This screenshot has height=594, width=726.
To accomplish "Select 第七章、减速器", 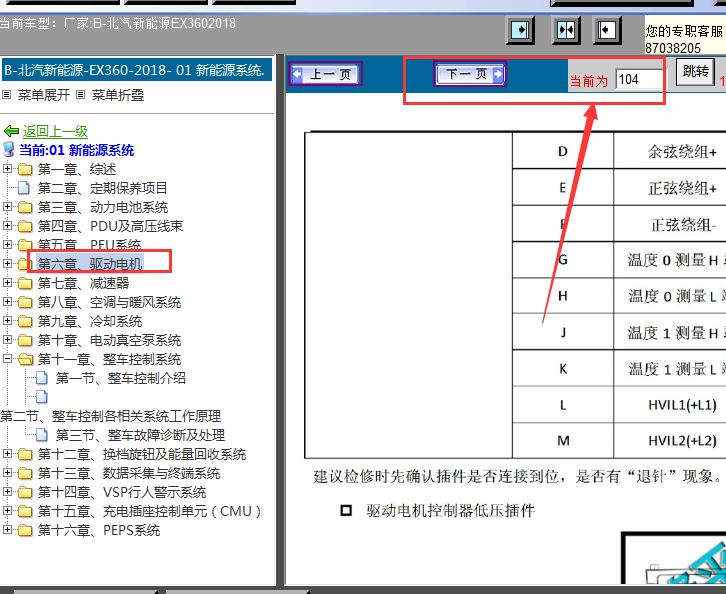I will pyautogui.click(x=83, y=283).
